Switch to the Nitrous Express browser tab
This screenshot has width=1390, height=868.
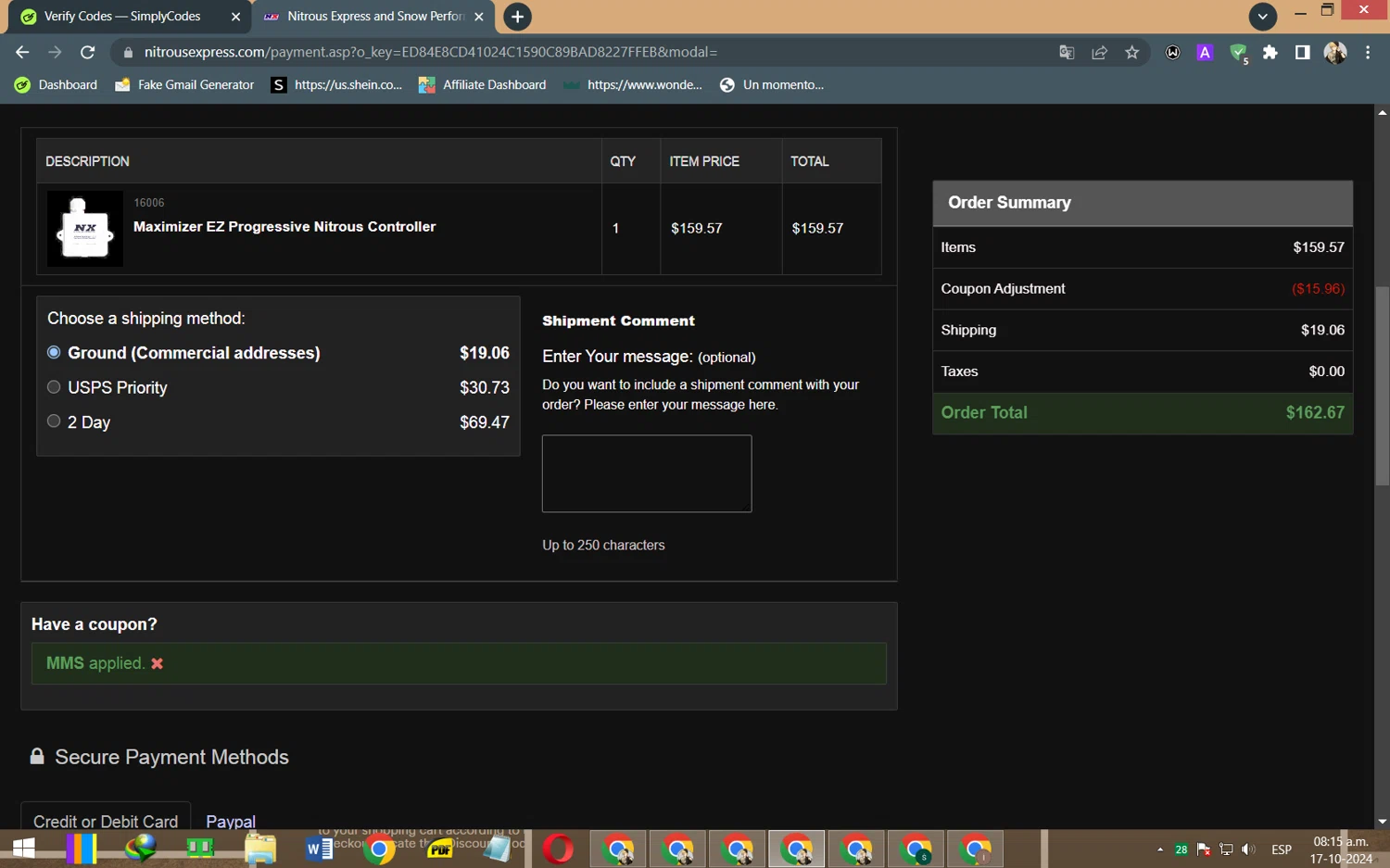point(375,17)
